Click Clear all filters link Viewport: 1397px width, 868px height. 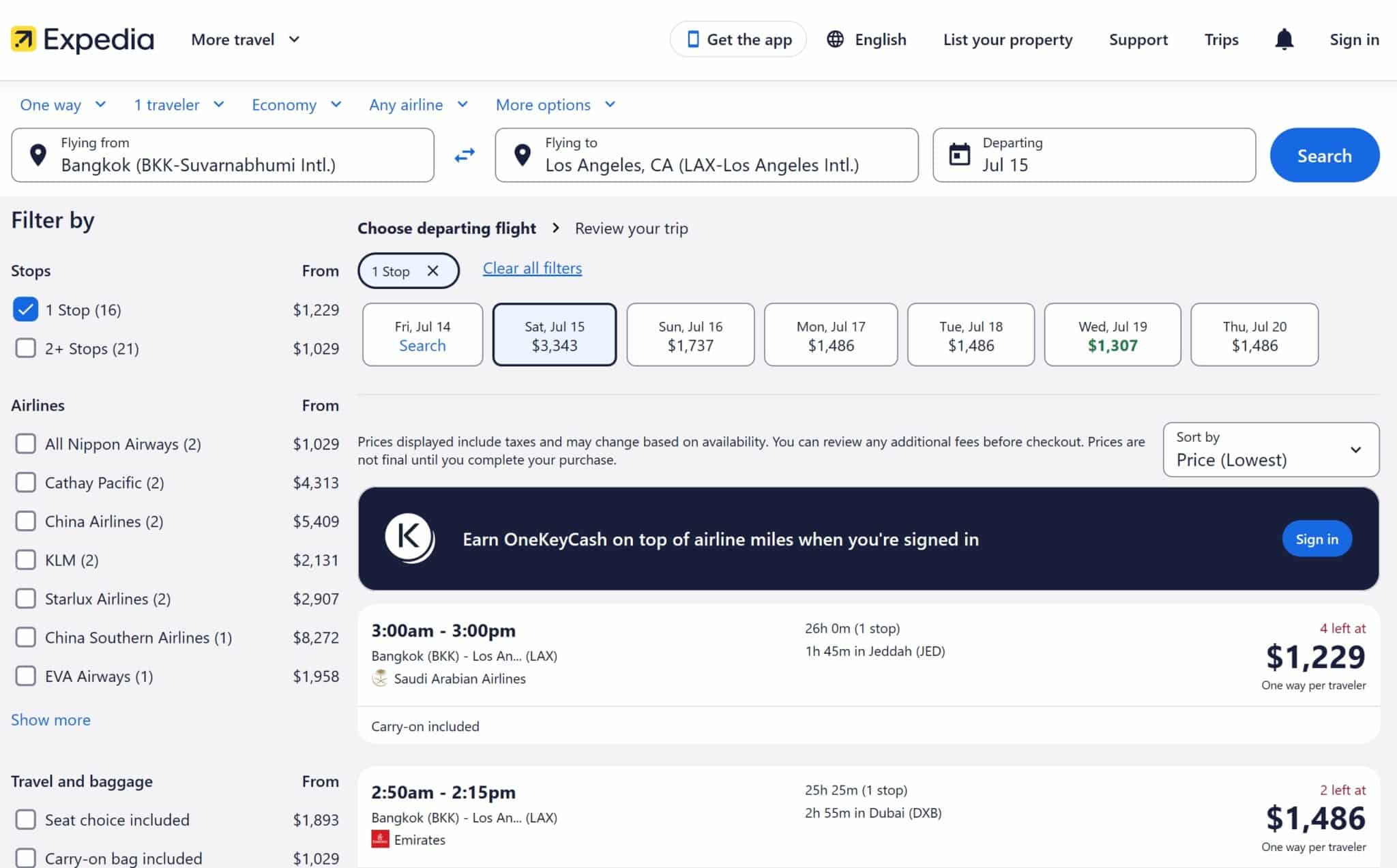532,268
